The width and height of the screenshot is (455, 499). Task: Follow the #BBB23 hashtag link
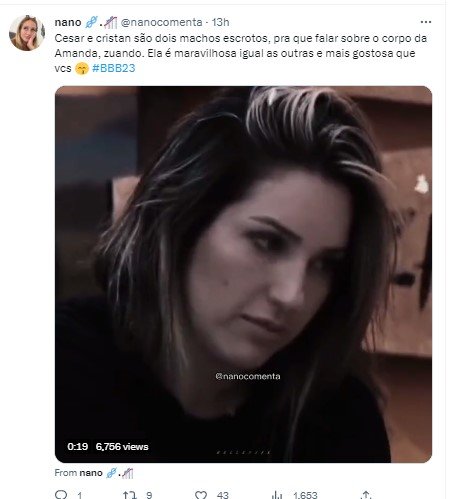pos(114,68)
